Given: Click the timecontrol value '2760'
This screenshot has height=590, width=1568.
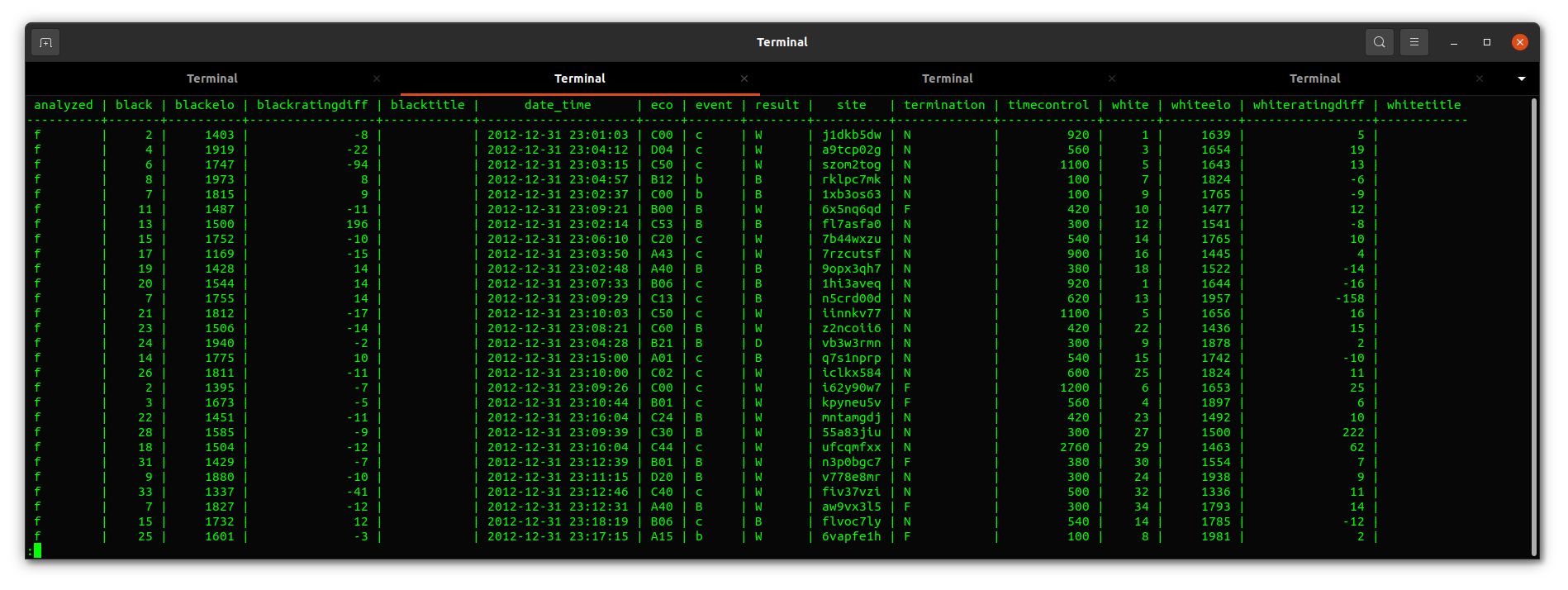Looking at the screenshot, I should 1075,447.
